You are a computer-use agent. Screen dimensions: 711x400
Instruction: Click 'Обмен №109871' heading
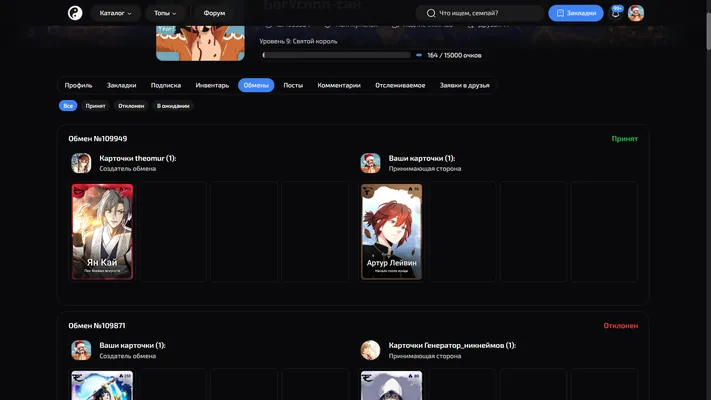click(x=97, y=326)
